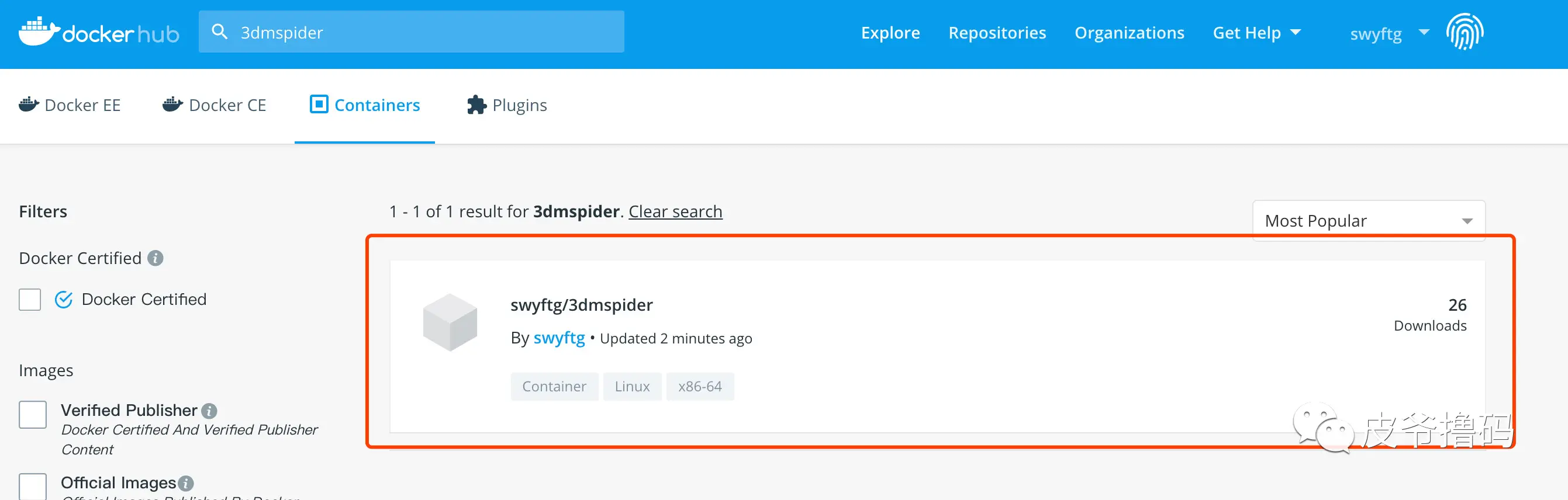Switch to the Docker EE tab

[70, 105]
